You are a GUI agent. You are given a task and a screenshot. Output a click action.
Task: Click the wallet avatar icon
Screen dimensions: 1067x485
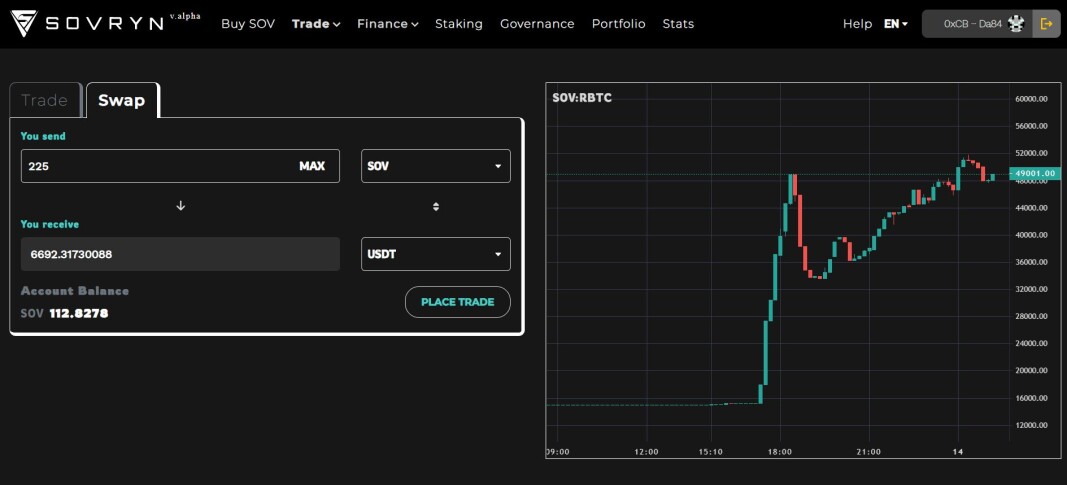click(x=1016, y=24)
